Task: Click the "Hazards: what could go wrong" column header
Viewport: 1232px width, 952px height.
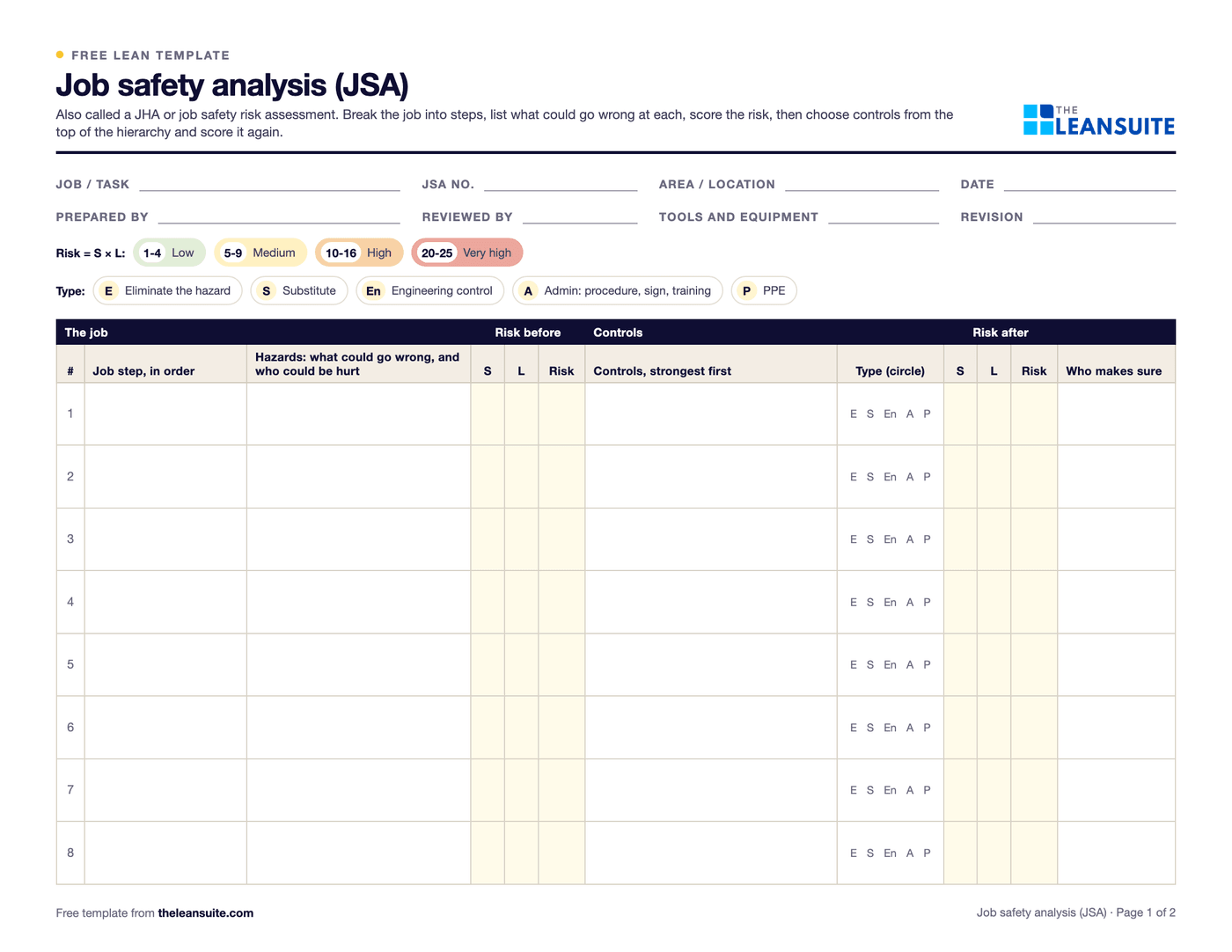Action: [x=357, y=364]
